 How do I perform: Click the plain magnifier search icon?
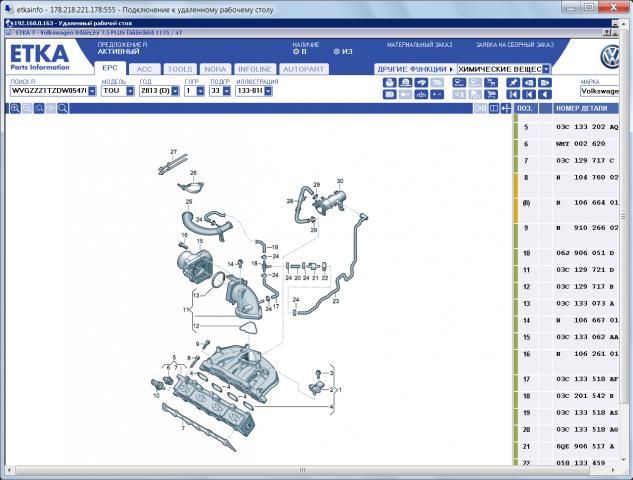(63, 108)
